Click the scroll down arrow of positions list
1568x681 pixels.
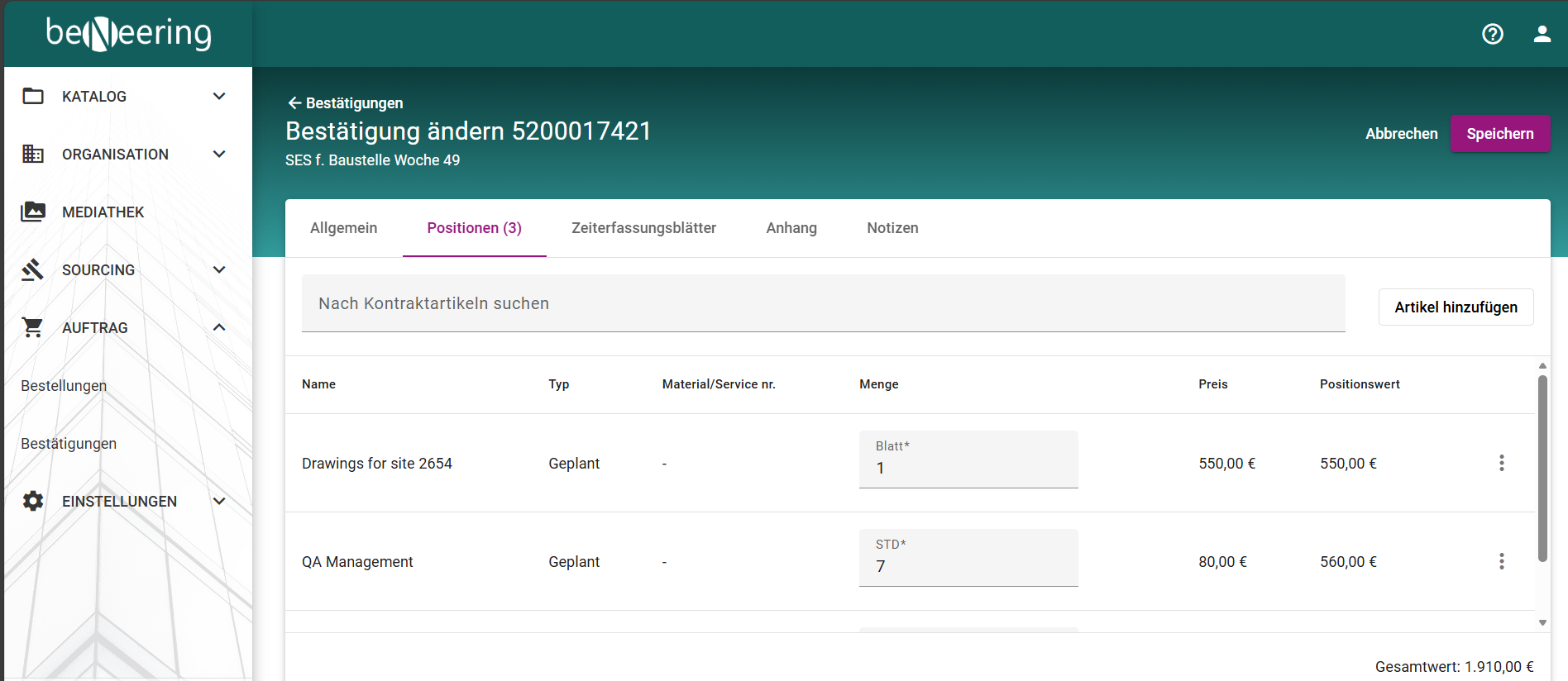(1542, 623)
